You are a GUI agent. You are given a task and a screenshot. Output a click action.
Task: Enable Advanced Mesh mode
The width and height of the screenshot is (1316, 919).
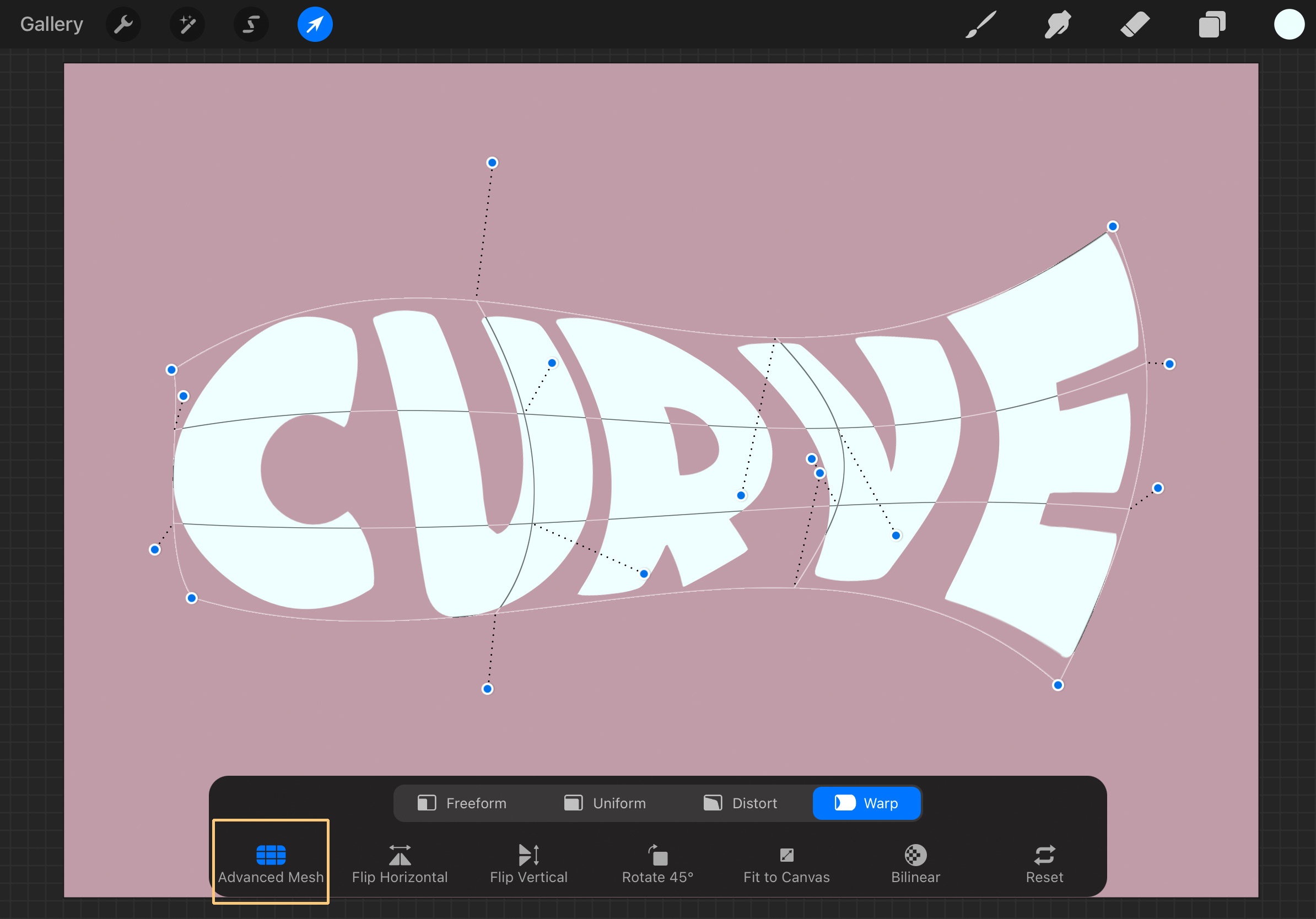271,862
